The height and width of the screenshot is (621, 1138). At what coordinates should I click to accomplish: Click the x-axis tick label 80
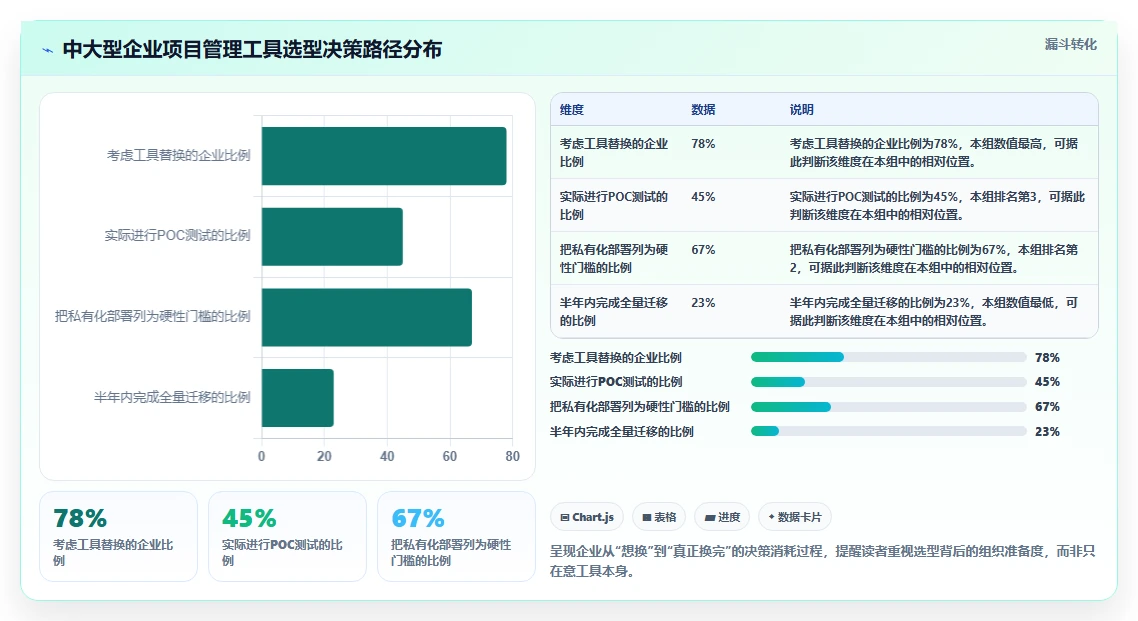click(x=512, y=456)
